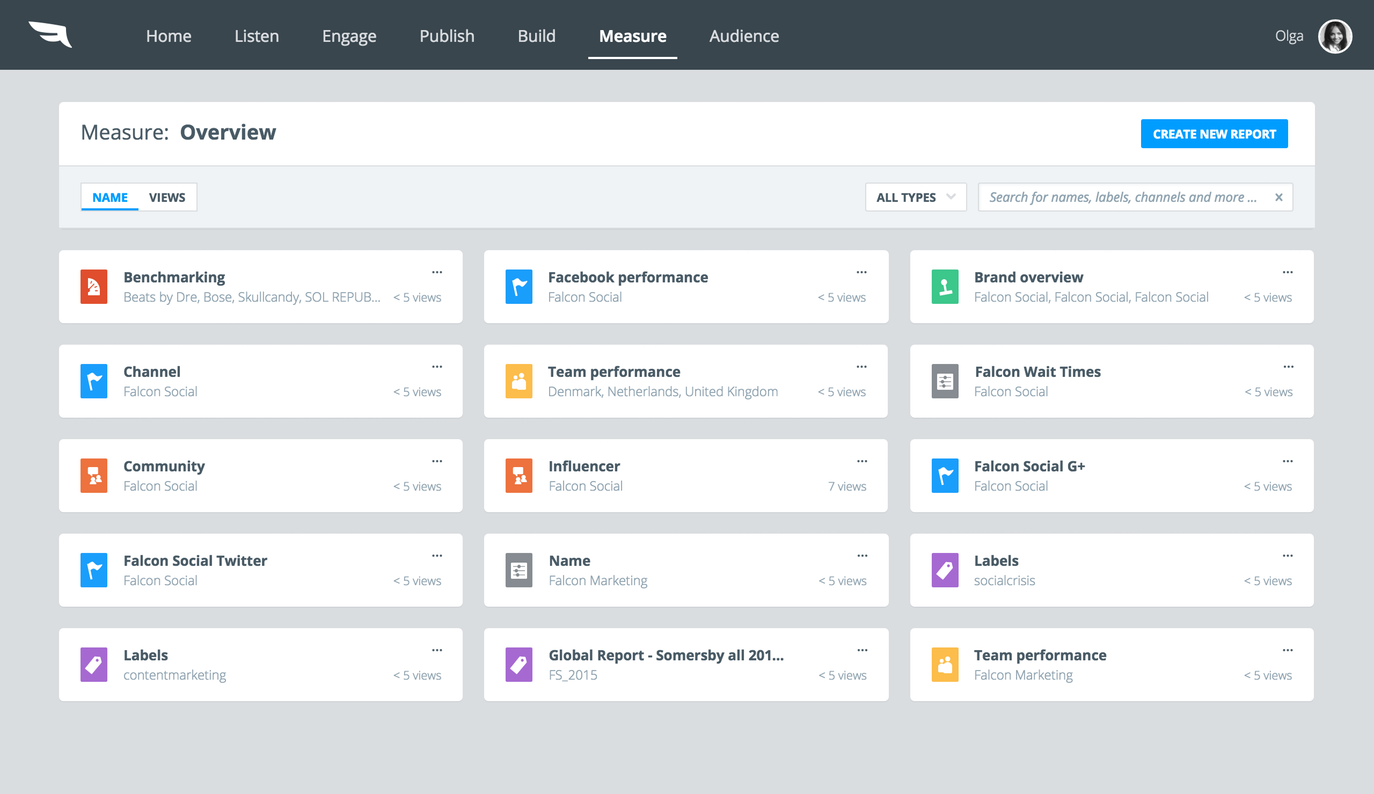Click 'Denmark, Netherlands, United Kingdom' subtitle
This screenshot has width=1374, height=794.
tap(663, 392)
